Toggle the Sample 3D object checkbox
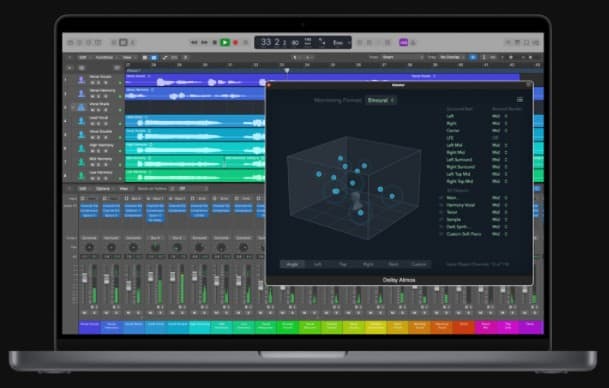This screenshot has width=609, height=388. tap(441, 219)
